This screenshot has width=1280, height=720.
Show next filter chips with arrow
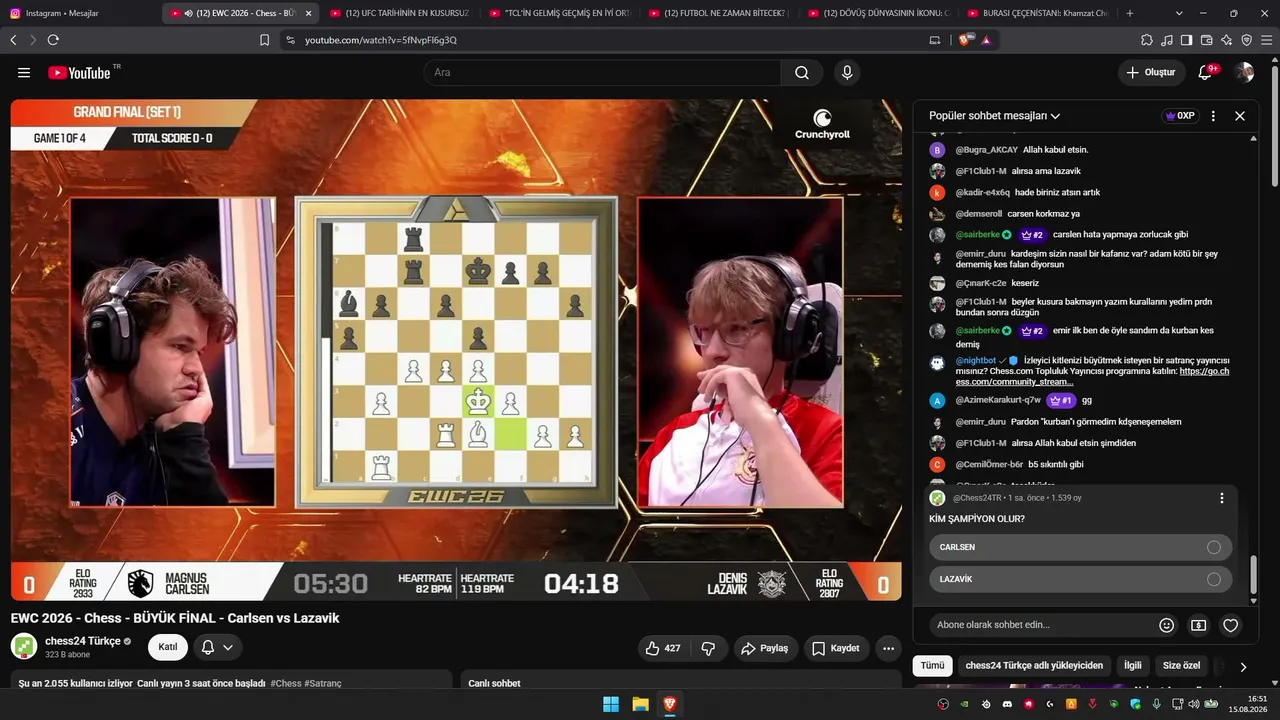(1243, 666)
